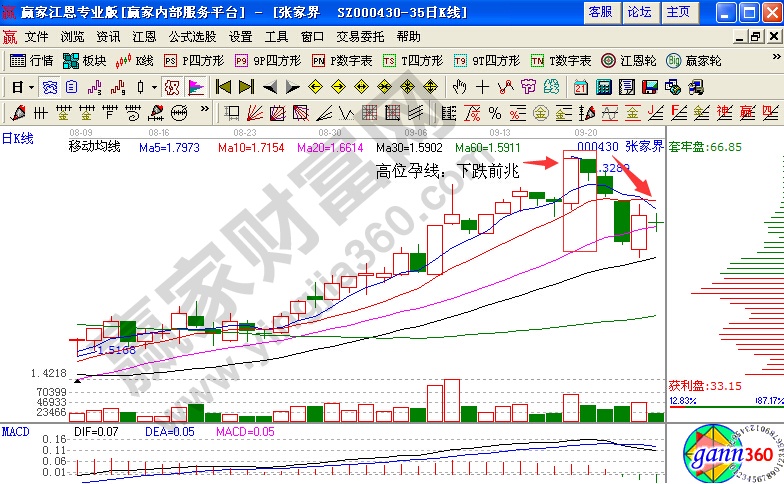
Task: Select the red pencil drawing tool
Action: point(18,113)
